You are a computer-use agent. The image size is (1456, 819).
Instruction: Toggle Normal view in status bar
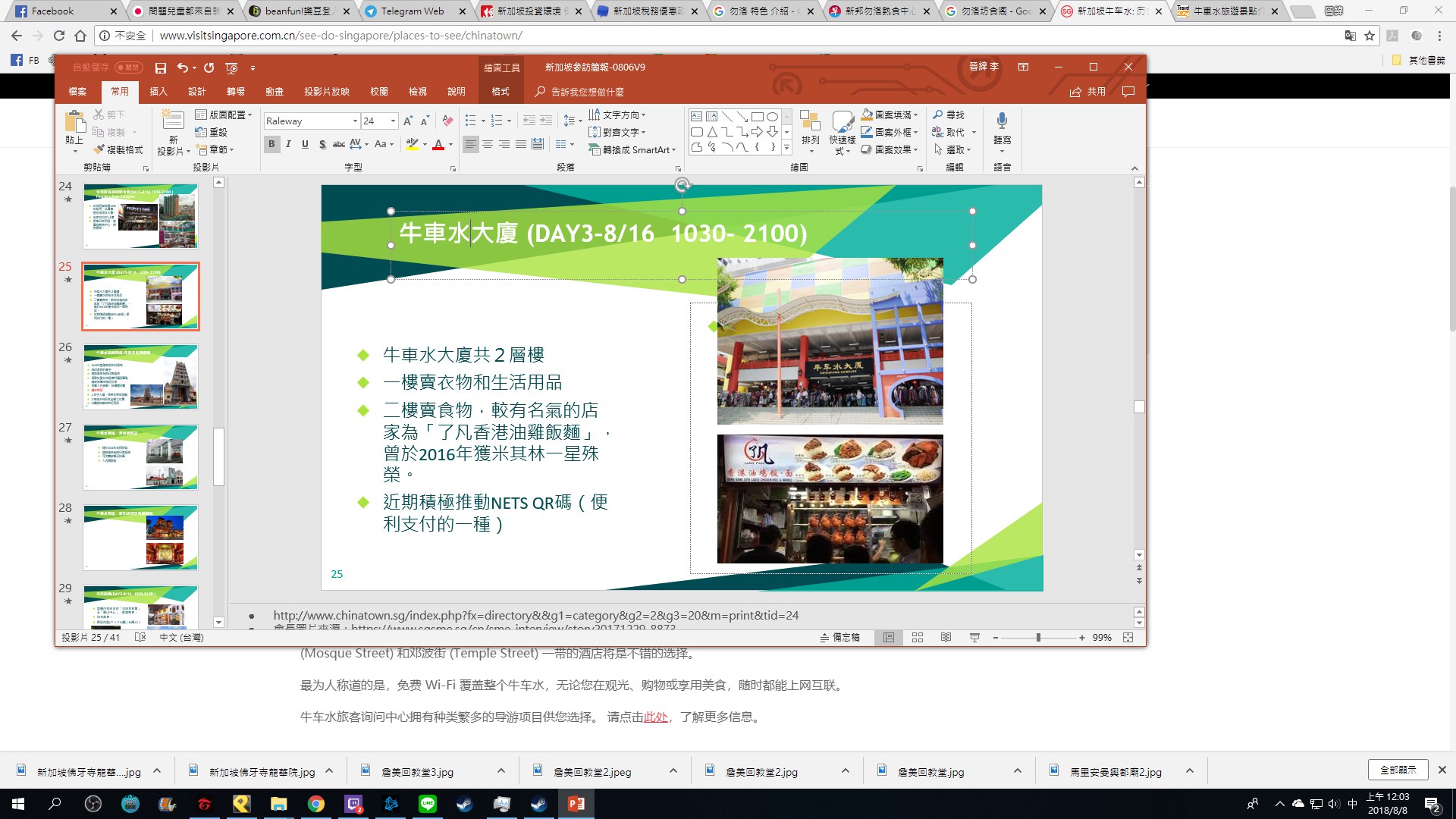(x=889, y=638)
